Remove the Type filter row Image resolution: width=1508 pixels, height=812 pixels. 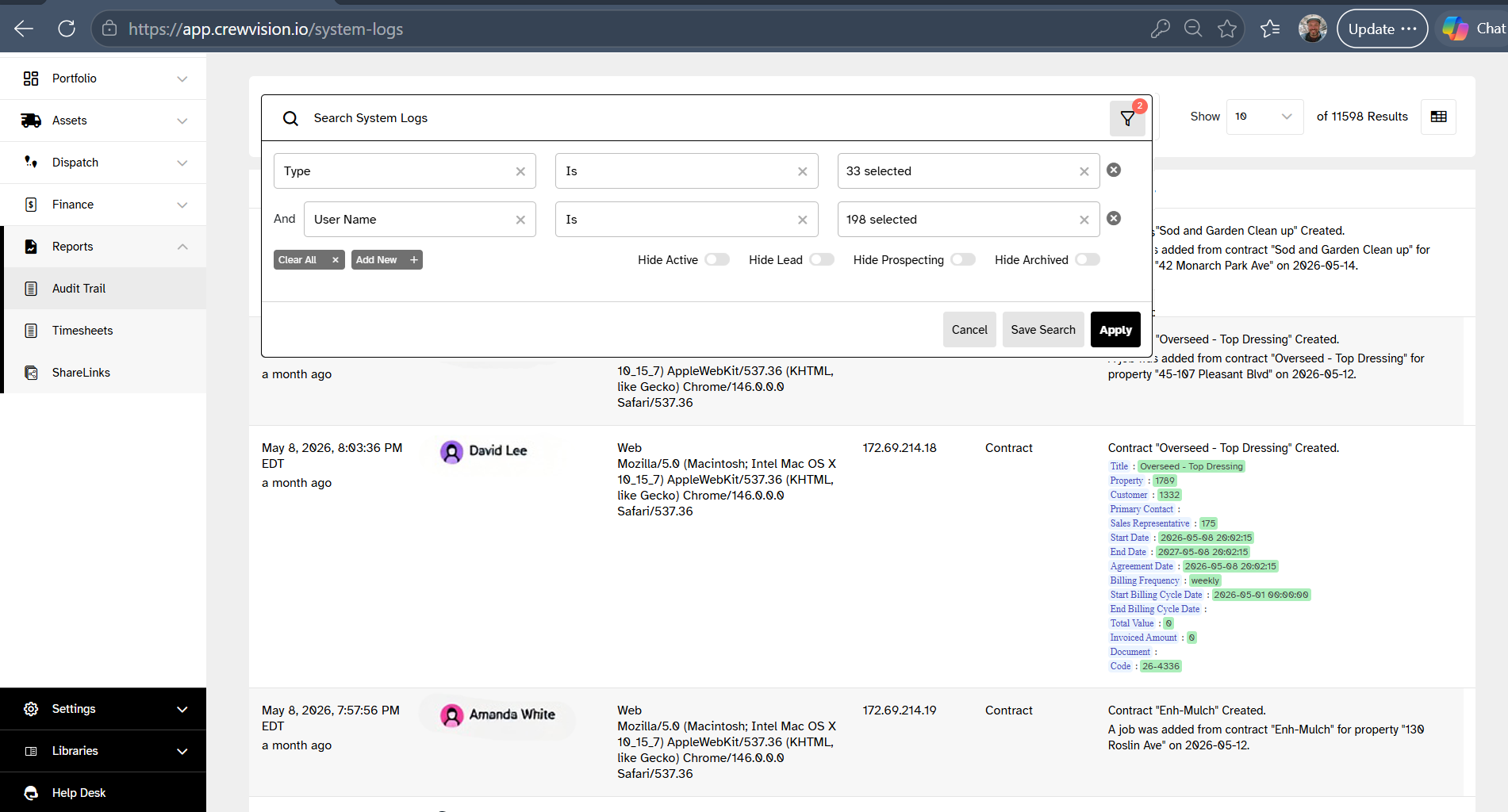point(1114,170)
